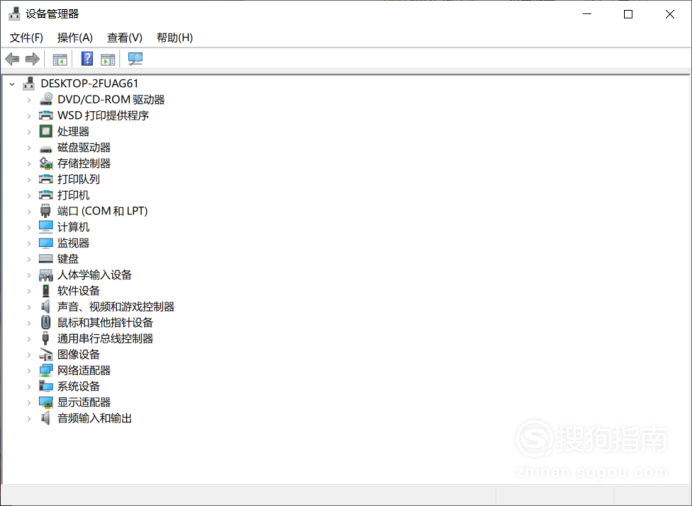The image size is (692, 506).
Task: Expand the 通用串行总线控制器 node arrow
Action: point(29,339)
